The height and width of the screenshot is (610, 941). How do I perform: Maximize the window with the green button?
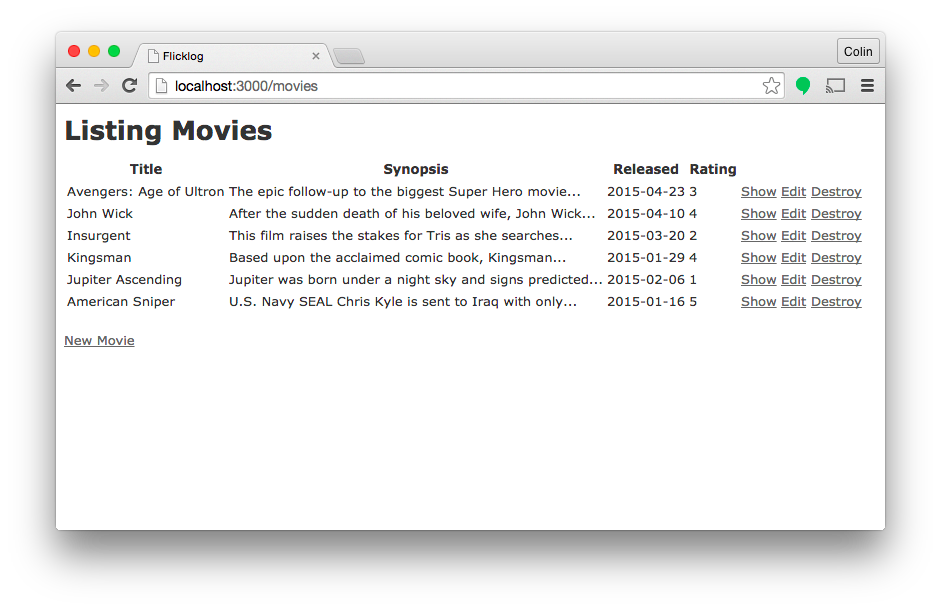[114, 51]
